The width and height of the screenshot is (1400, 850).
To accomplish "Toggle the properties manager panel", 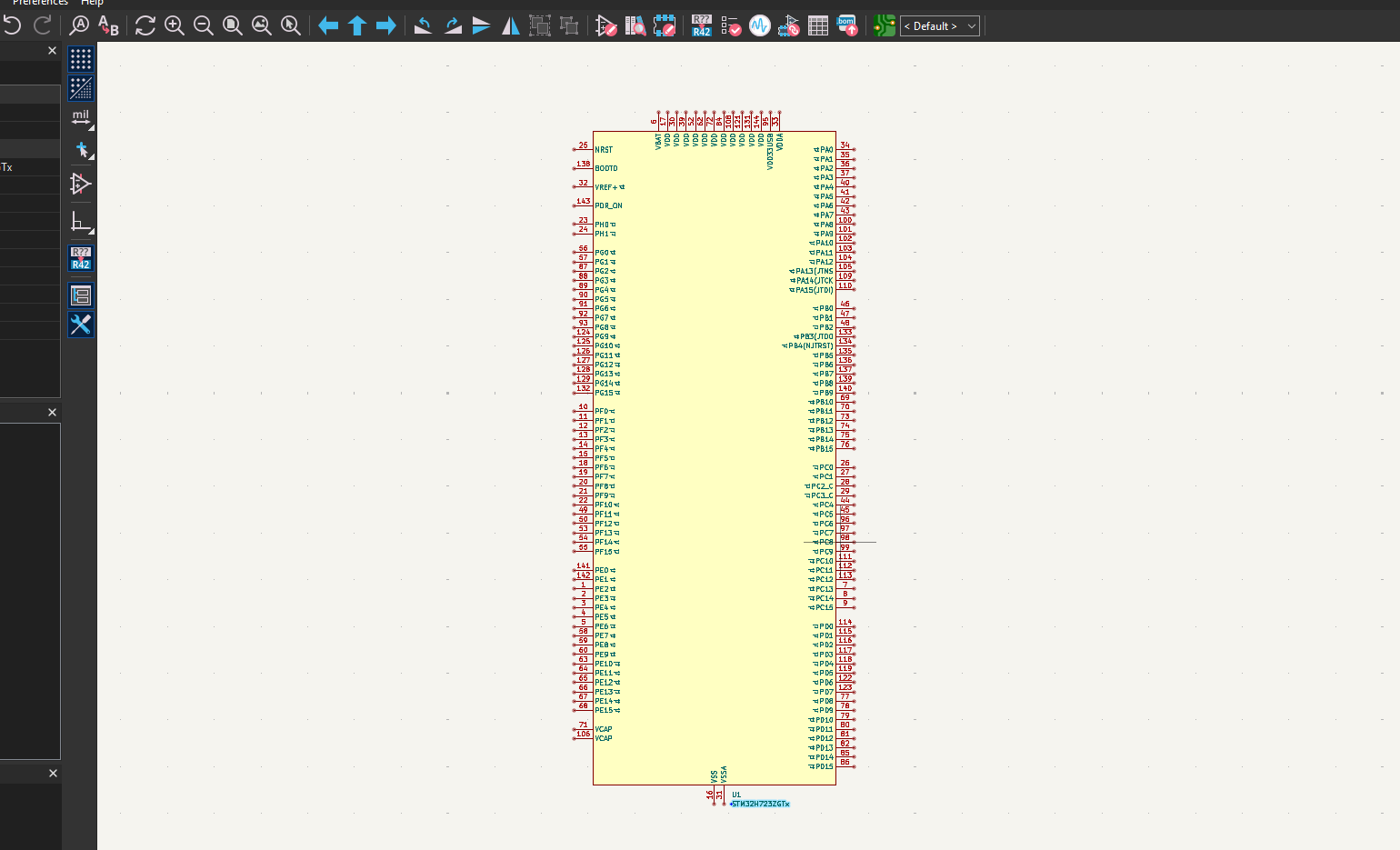I will pyautogui.click(x=81, y=325).
